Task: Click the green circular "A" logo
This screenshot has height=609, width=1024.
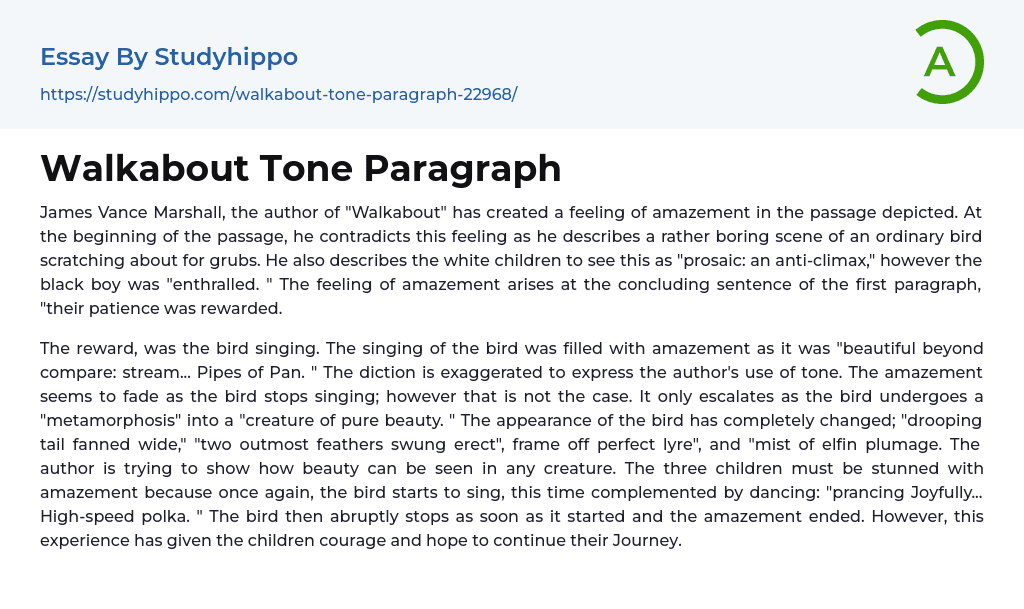Action: coord(949,62)
